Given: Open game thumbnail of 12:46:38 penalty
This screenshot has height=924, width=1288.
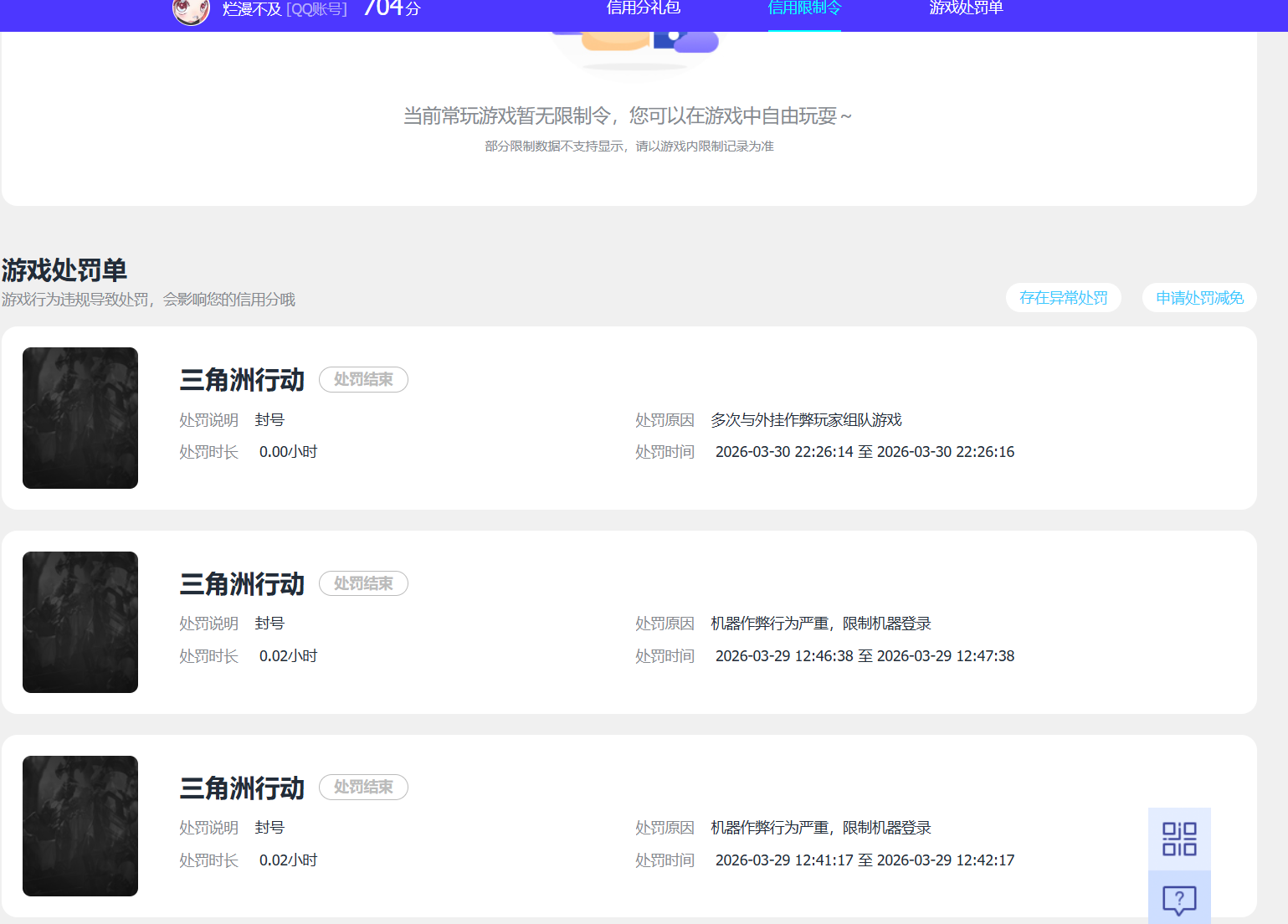Looking at the screenshot, I should [80, 622].
